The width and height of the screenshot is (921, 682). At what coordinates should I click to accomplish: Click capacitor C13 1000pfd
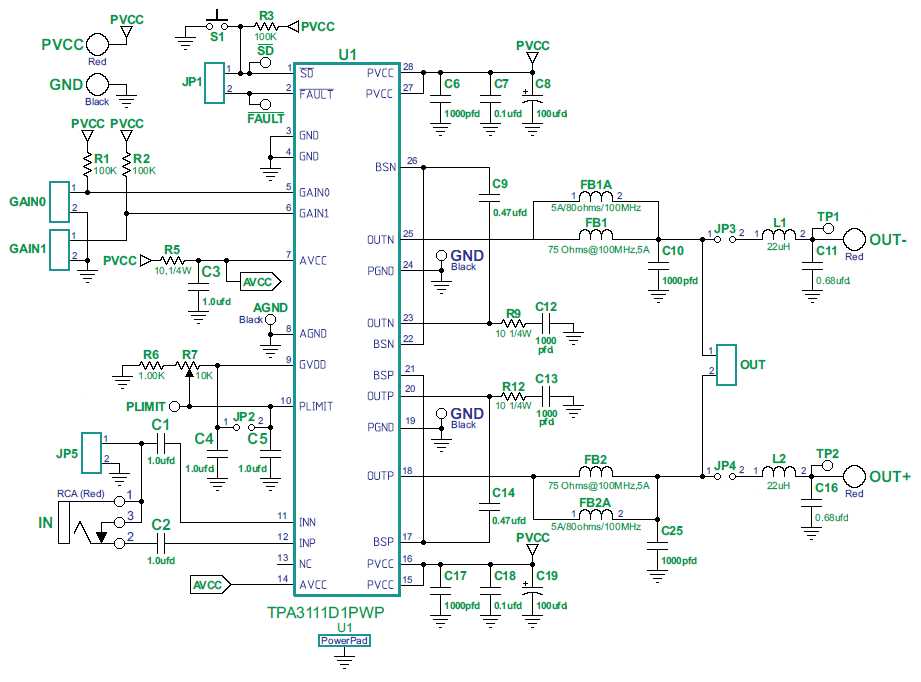pyautogui.click(x=546, y=396)
